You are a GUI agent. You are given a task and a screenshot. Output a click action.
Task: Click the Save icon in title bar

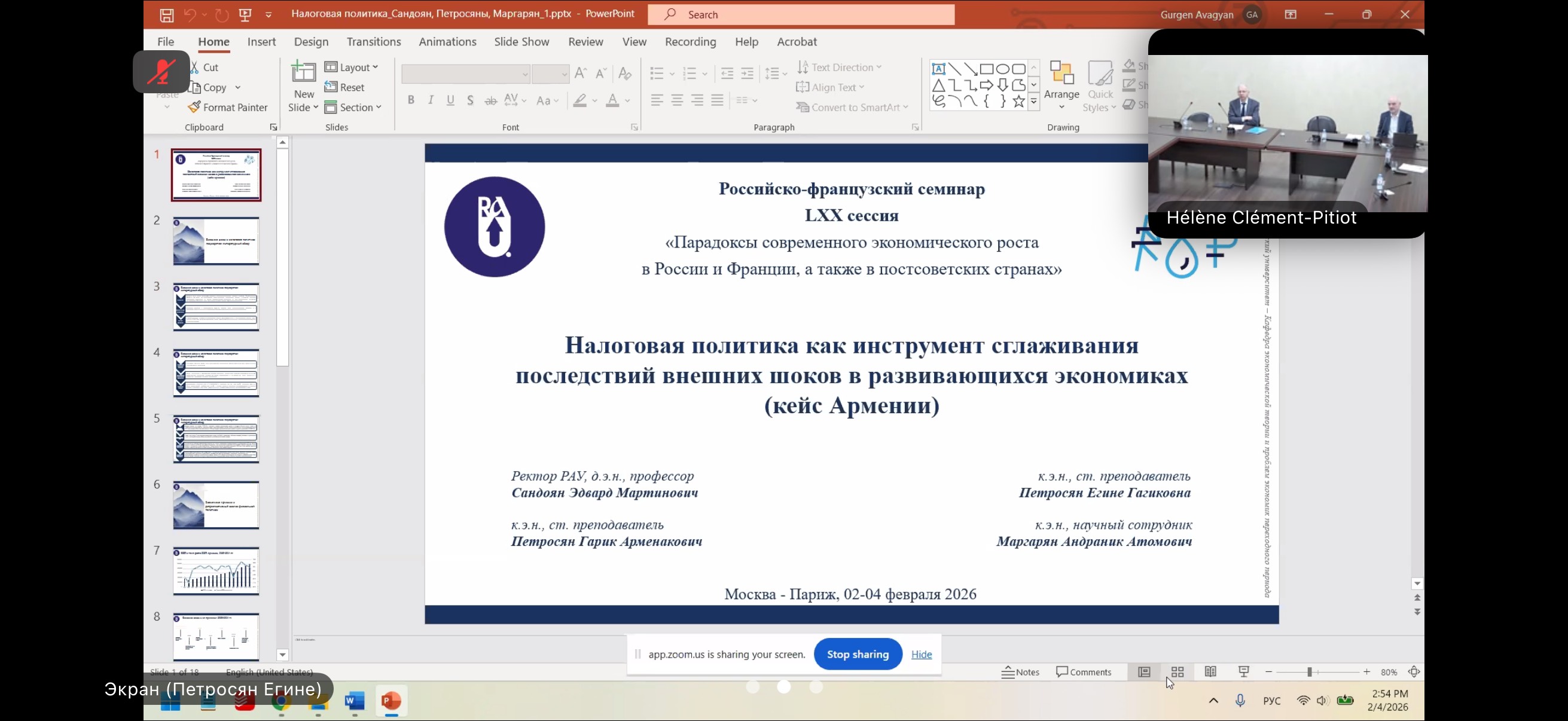click(x=166, y=14)
